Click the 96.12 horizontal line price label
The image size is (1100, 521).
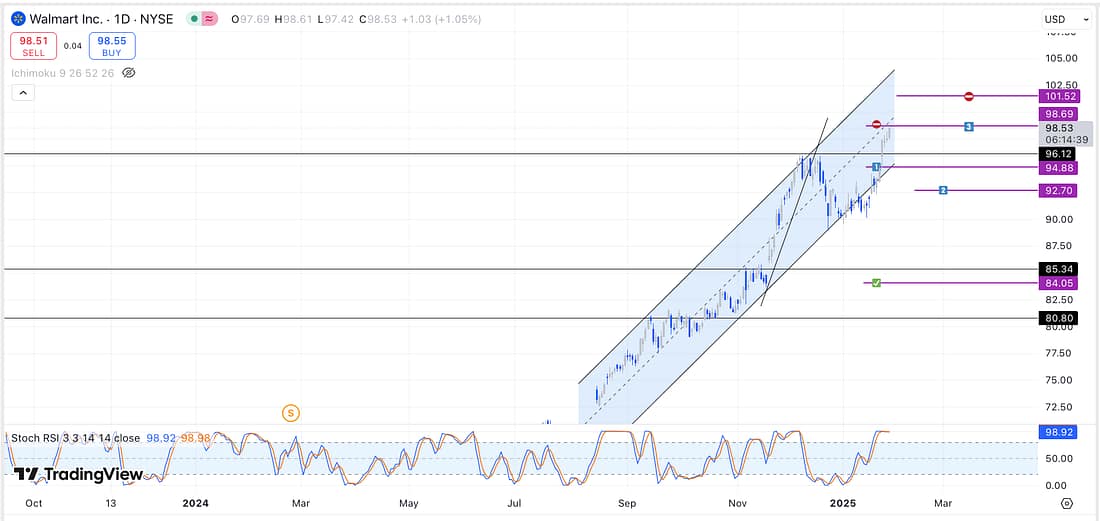(x=1058, y=154)
